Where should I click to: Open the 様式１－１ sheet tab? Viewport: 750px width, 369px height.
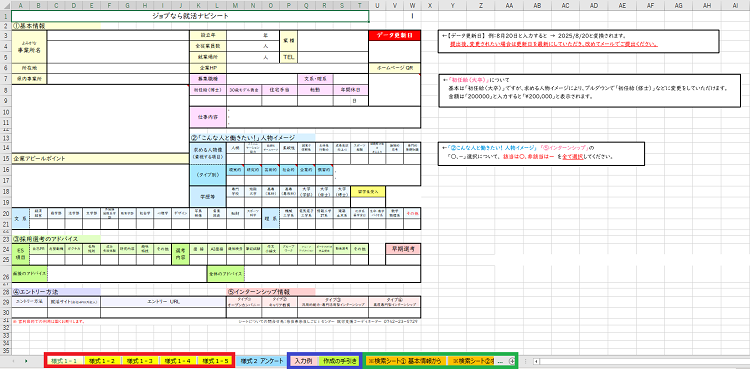64,361
